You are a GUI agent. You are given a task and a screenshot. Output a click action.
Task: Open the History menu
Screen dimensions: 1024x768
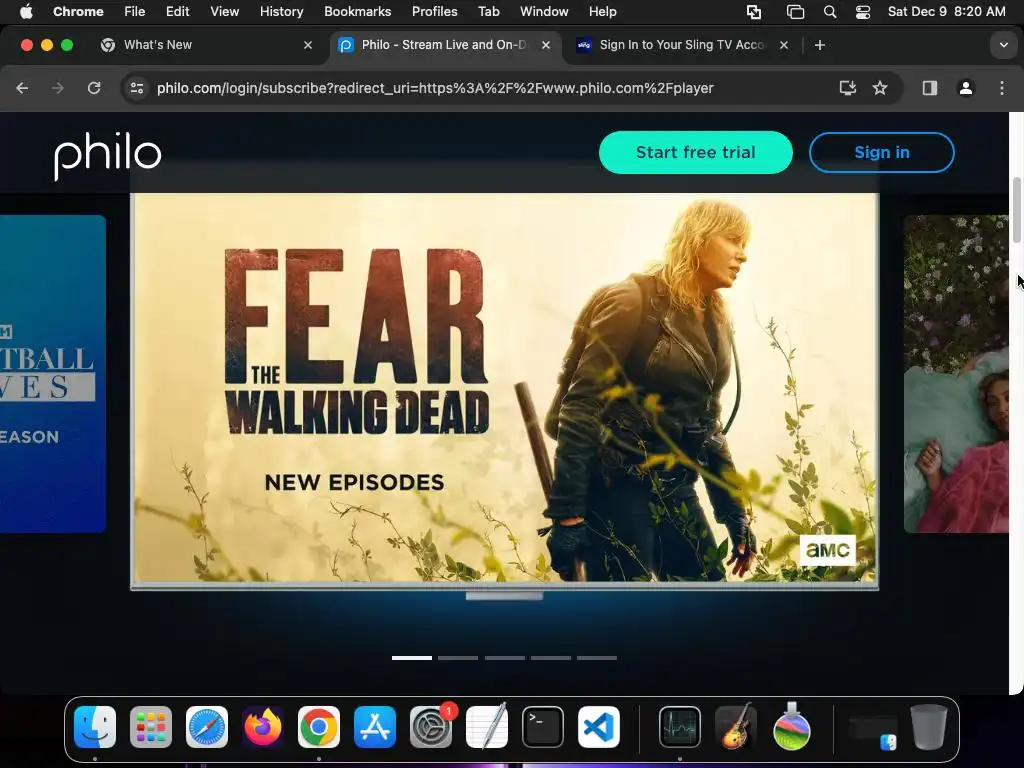(x=281, y=12)
